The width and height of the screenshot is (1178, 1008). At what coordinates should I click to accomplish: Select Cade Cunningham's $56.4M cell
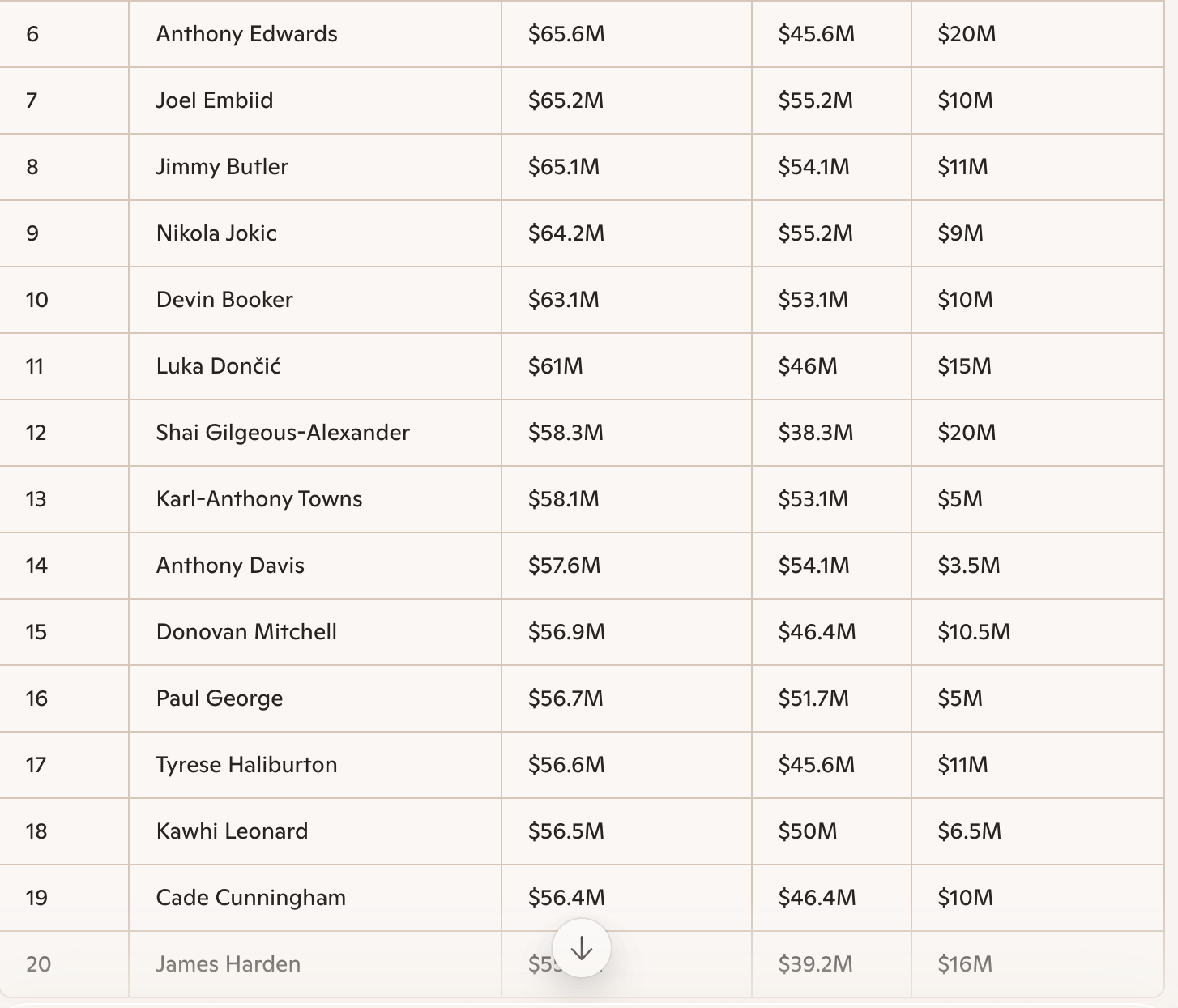(x=566, y=898)
